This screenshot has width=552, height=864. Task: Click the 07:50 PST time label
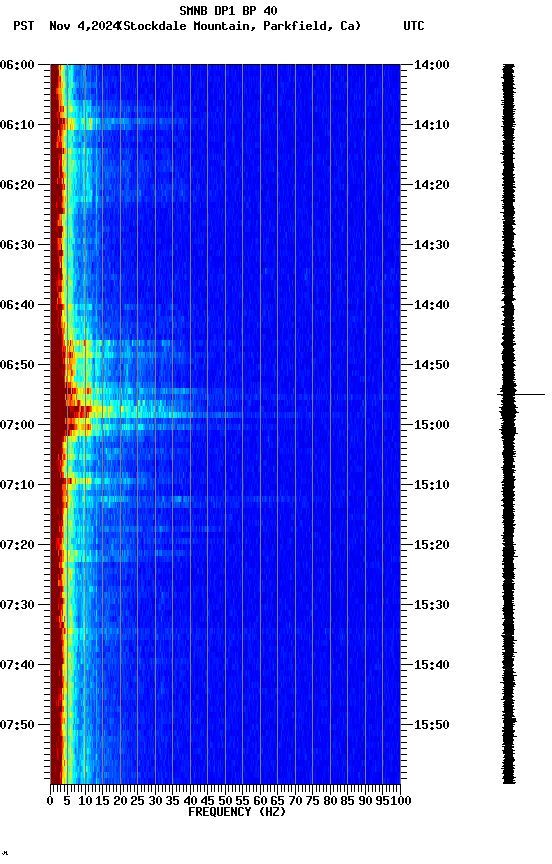click(17, 725)
